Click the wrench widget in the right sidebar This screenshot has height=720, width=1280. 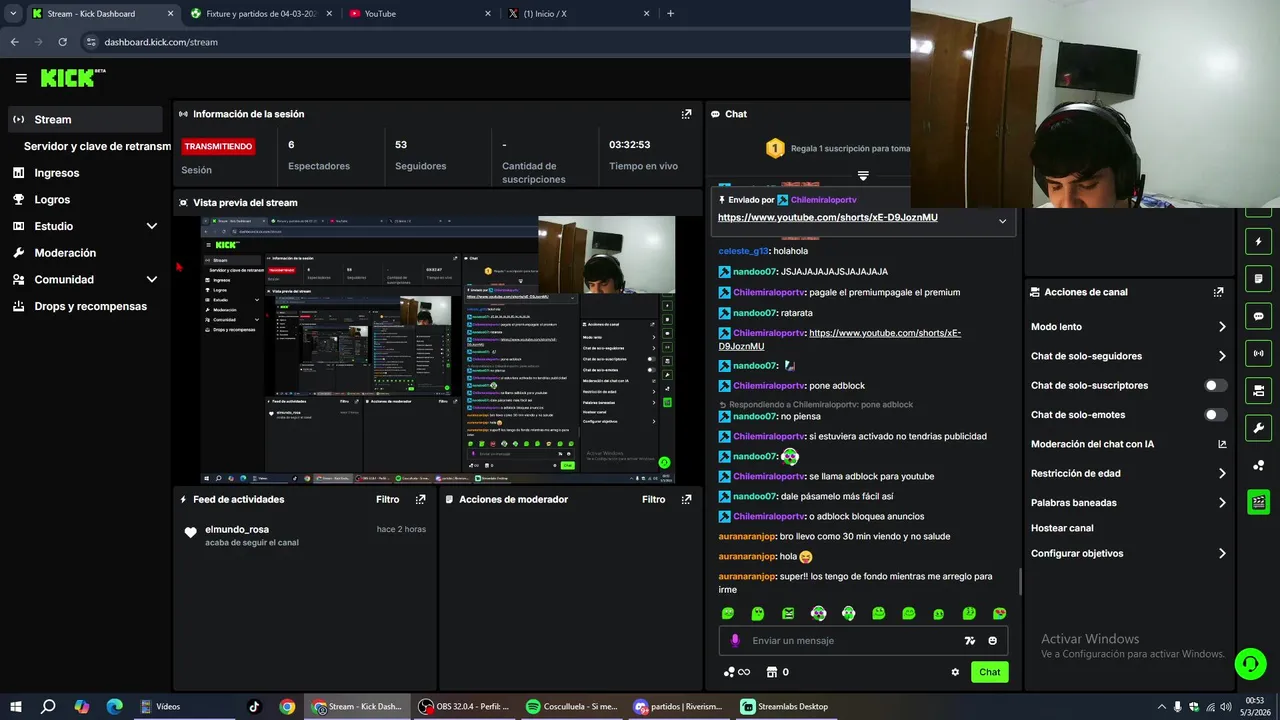coord(1258,428)
